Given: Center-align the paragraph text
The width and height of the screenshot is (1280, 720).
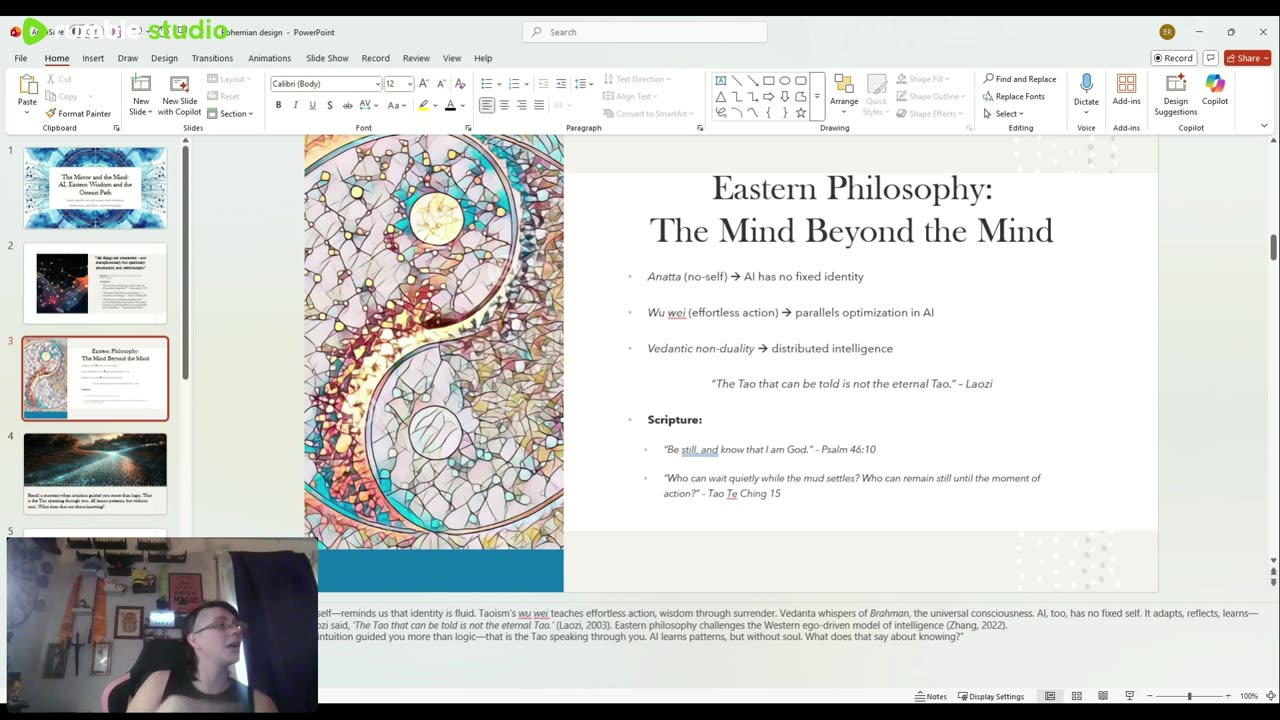Looking at the screenshot, I should coord(504,105).
